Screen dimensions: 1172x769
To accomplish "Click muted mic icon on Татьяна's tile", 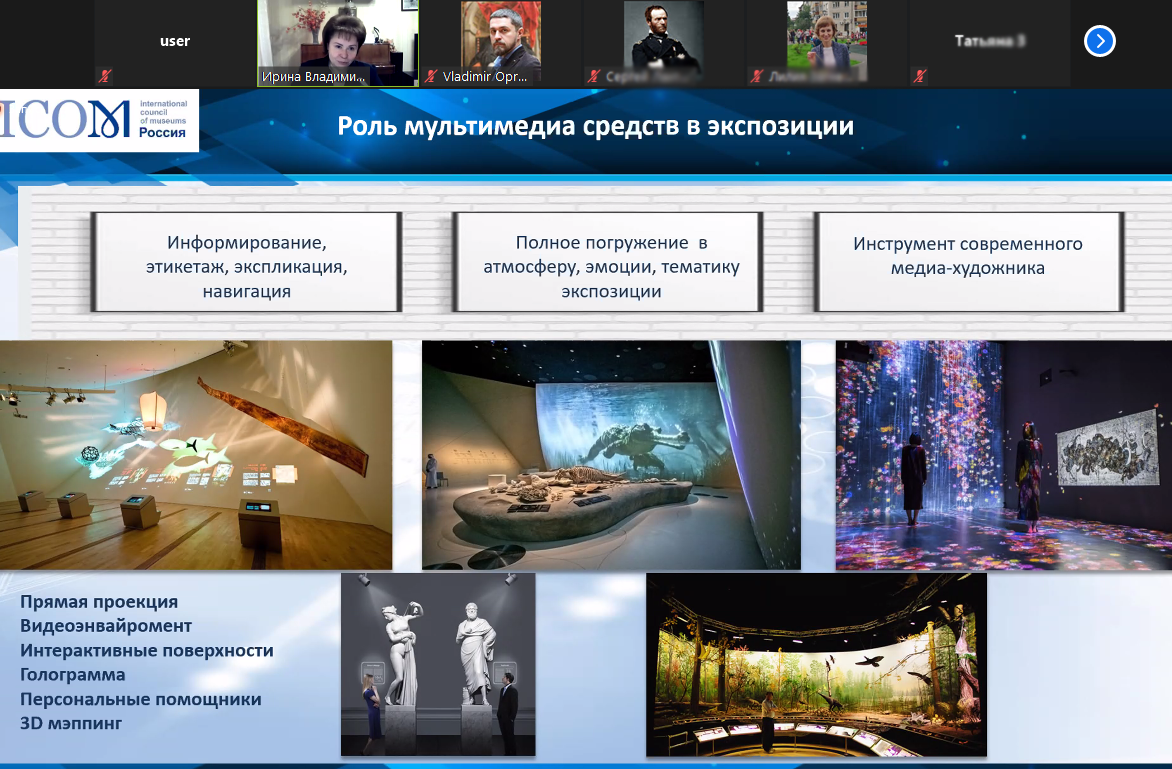I will (920, 76).
